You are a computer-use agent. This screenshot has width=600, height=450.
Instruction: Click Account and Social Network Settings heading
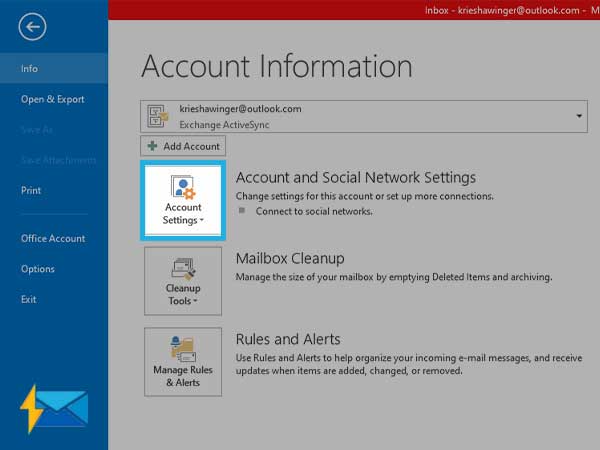pyautogui.click(x=356, y=178)
